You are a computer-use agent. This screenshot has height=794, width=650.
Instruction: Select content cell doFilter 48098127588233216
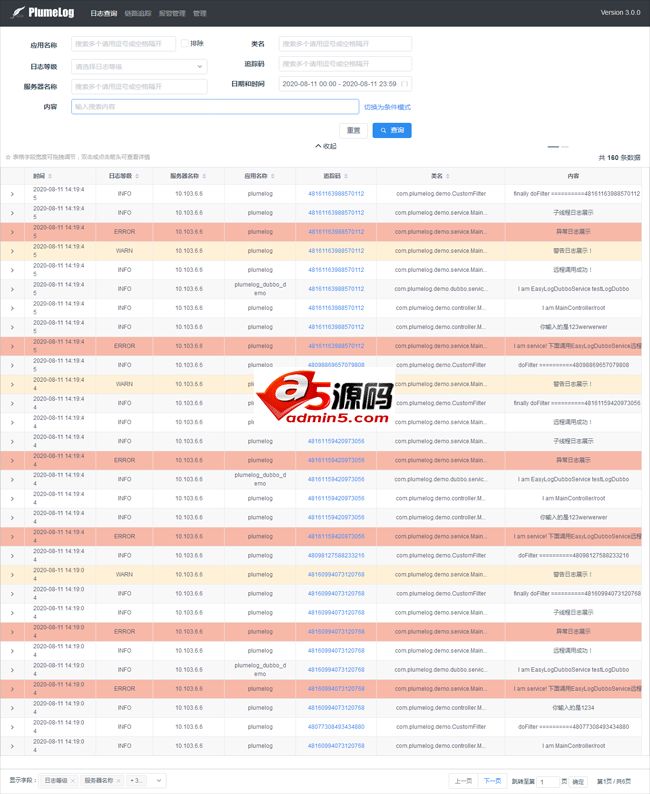coord(573,555)
